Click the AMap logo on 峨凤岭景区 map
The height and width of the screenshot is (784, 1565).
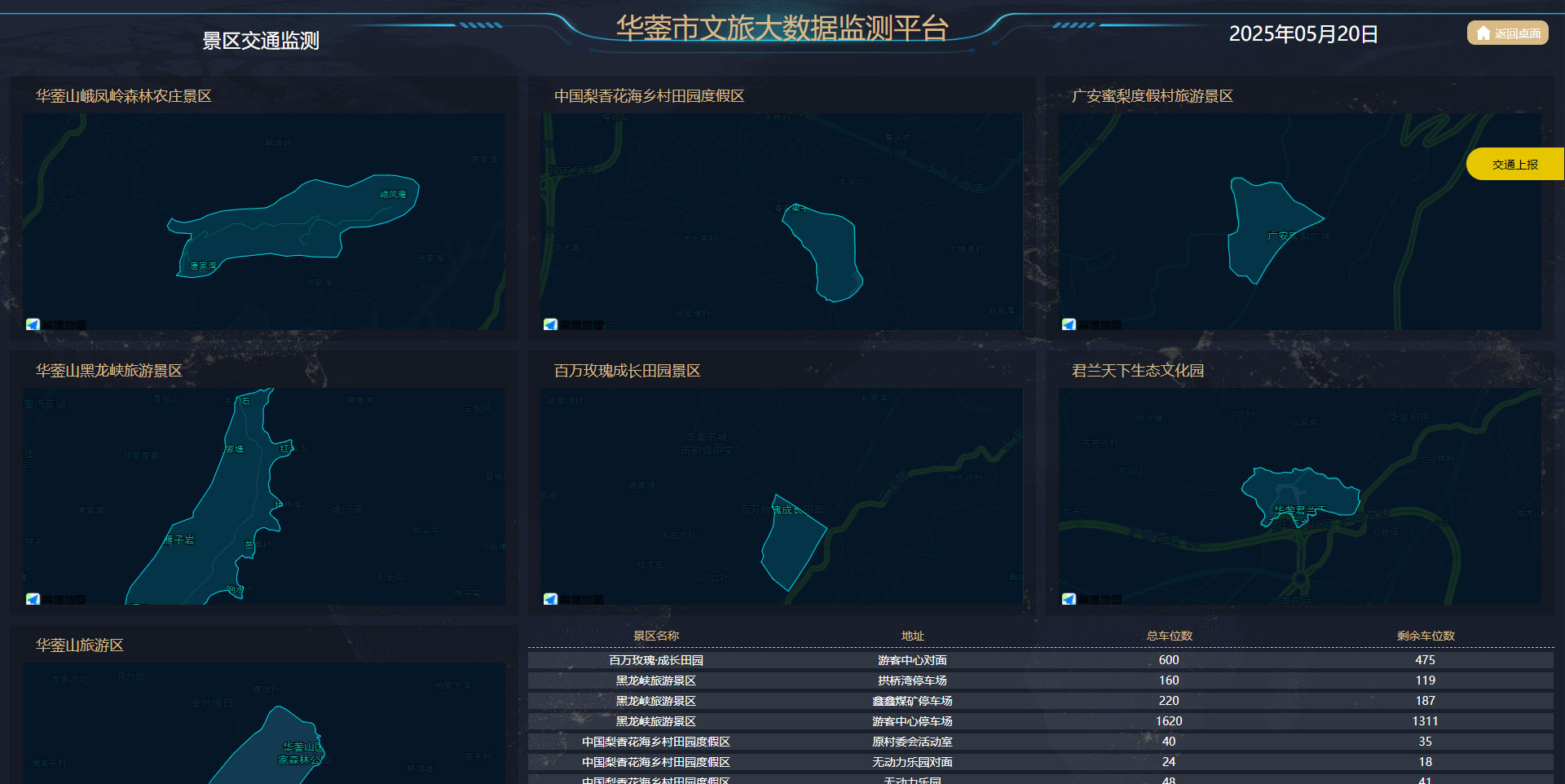[33, 324]
